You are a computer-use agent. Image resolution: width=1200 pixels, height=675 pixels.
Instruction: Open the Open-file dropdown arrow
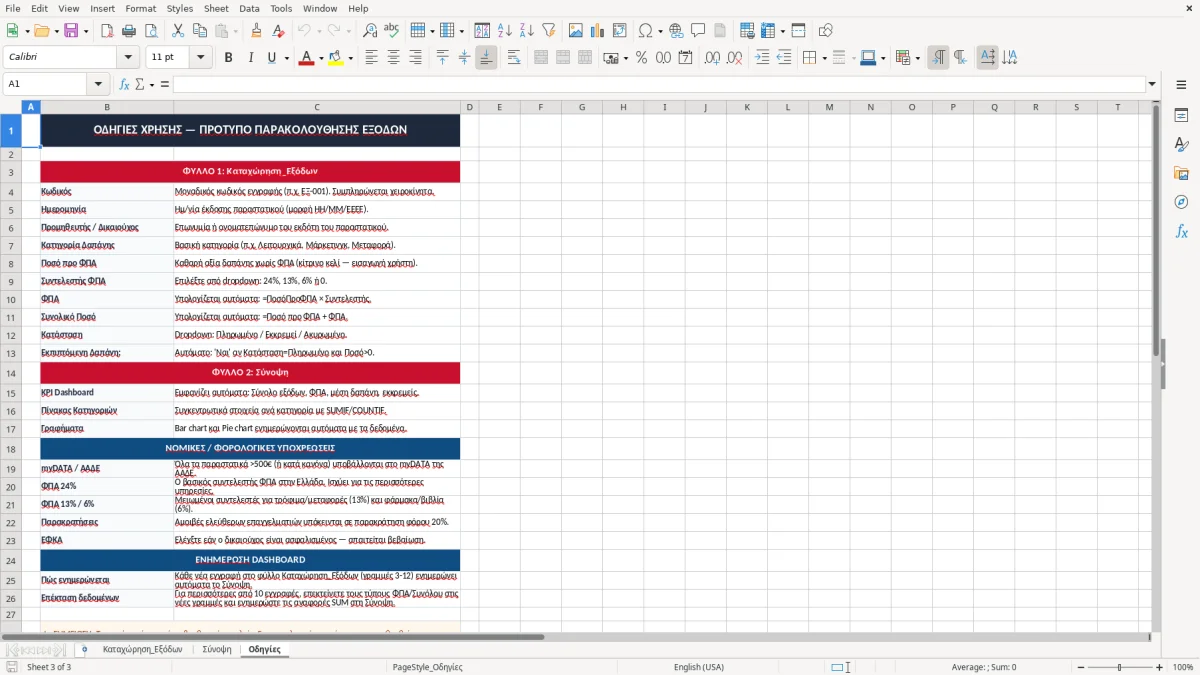[55, 31]
